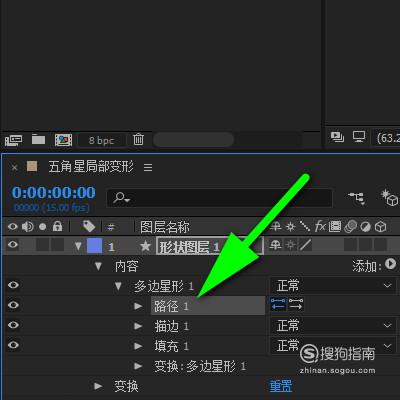Click the 8 bpc color depth button
400x400 pixels.
tap(101, 140)
